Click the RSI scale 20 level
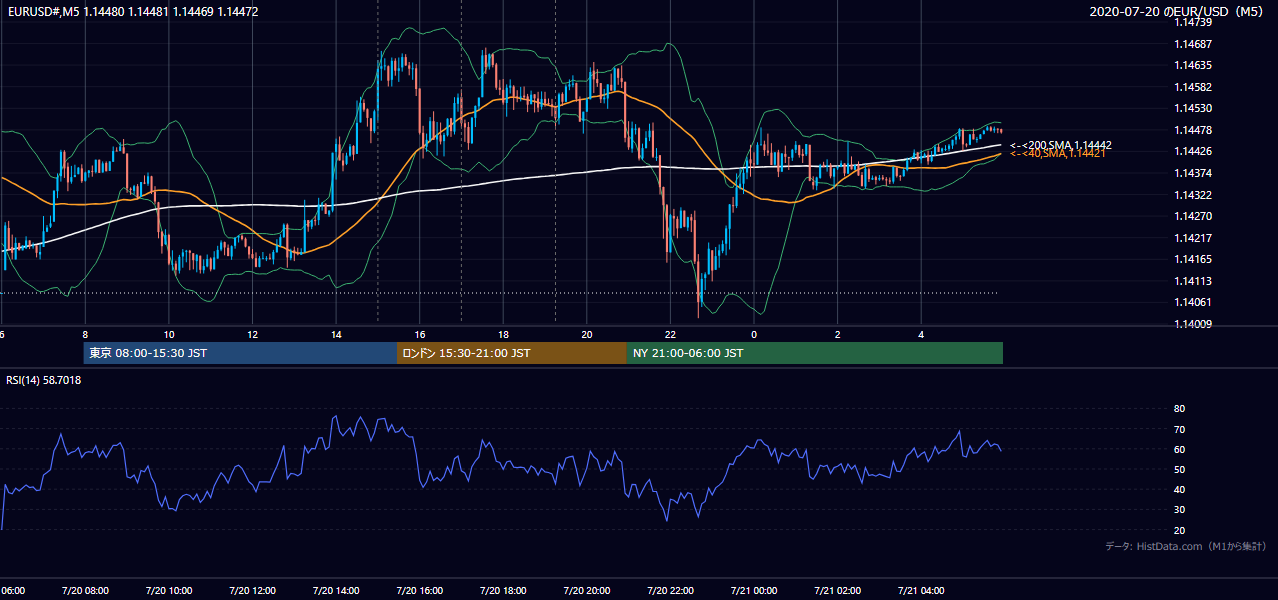 pyautogui.click(x=1179, y=530)
